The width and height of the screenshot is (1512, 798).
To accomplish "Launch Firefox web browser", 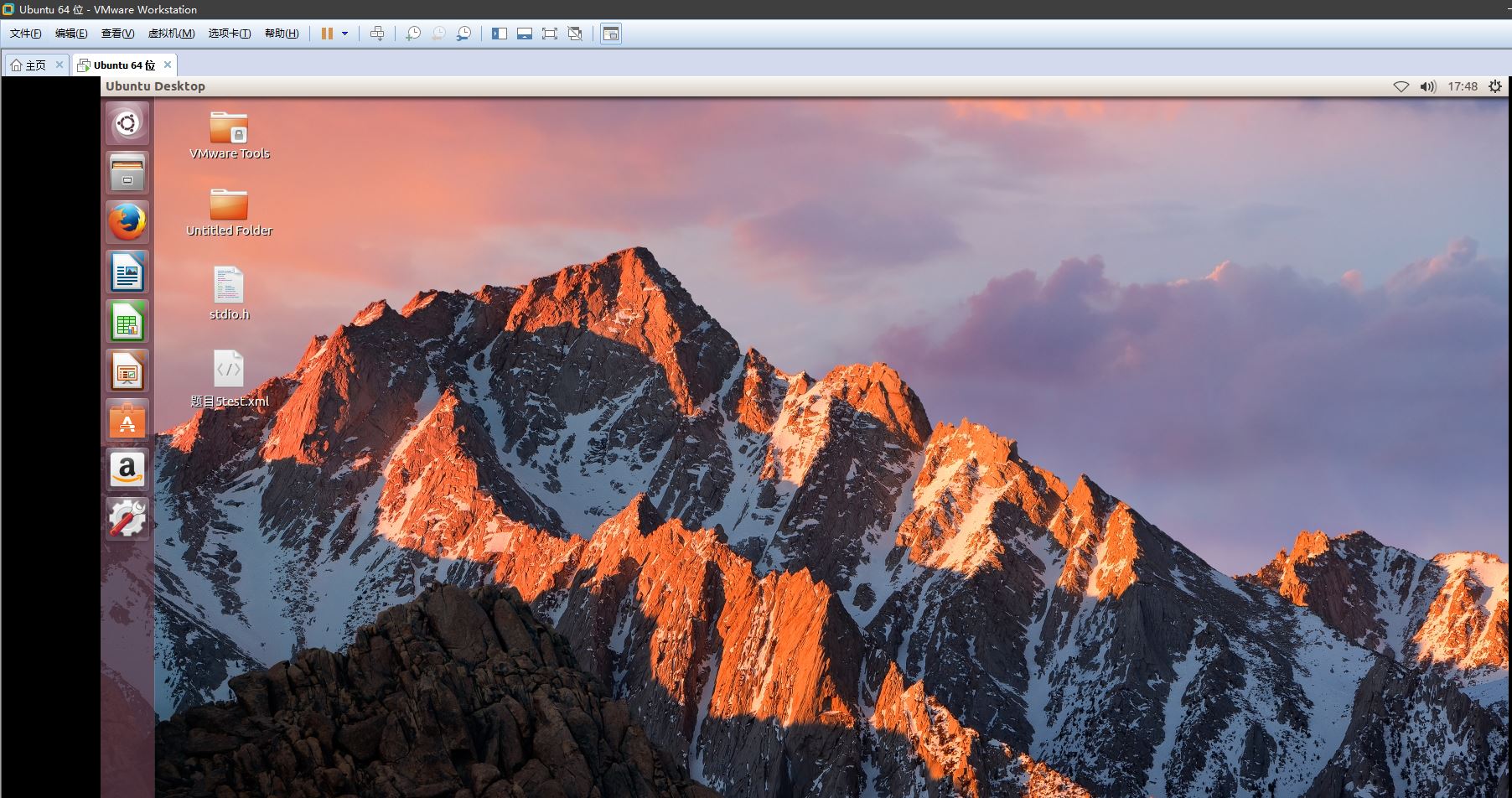I will coord(127,222).
